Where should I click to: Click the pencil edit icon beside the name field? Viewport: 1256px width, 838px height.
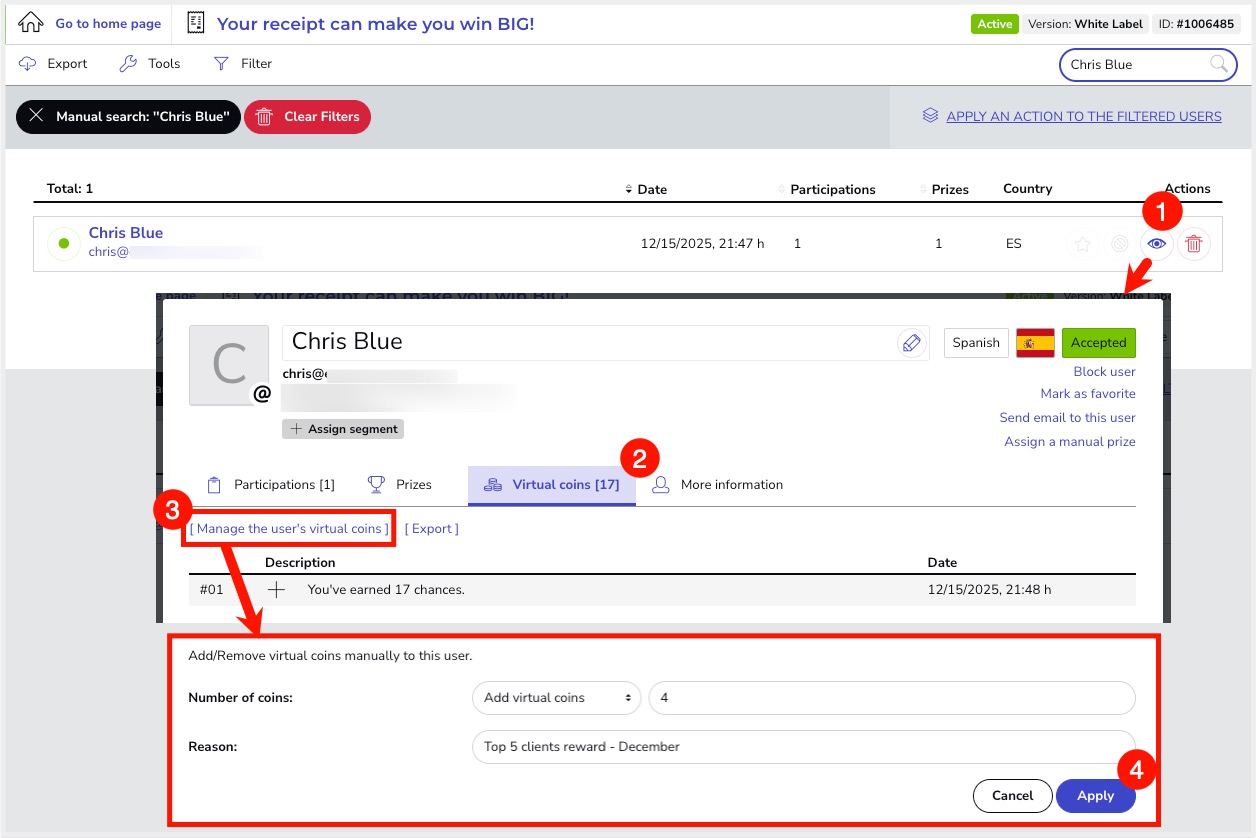pos(911,343)
